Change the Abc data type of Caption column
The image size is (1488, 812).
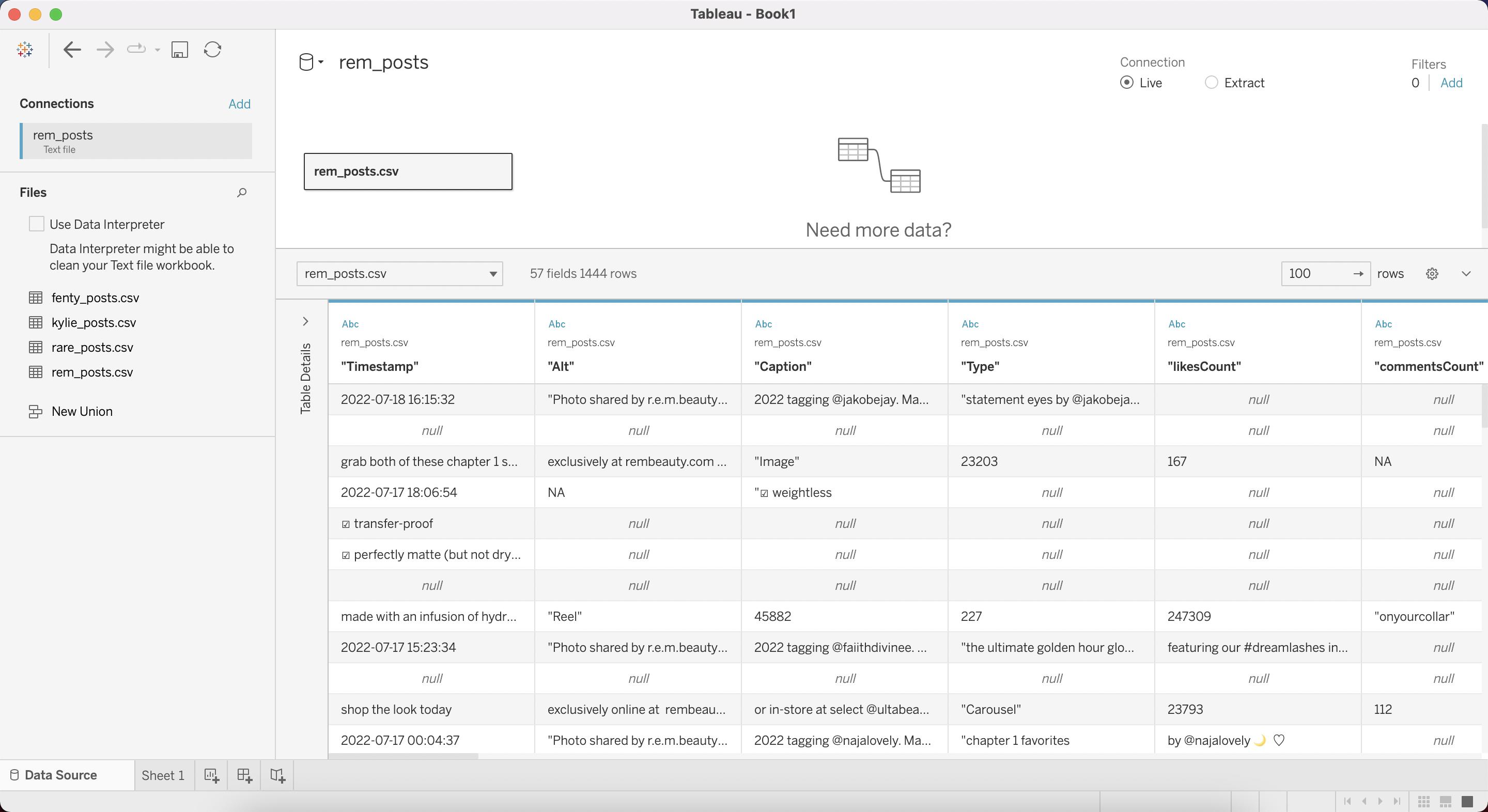(x=764, y=324)
